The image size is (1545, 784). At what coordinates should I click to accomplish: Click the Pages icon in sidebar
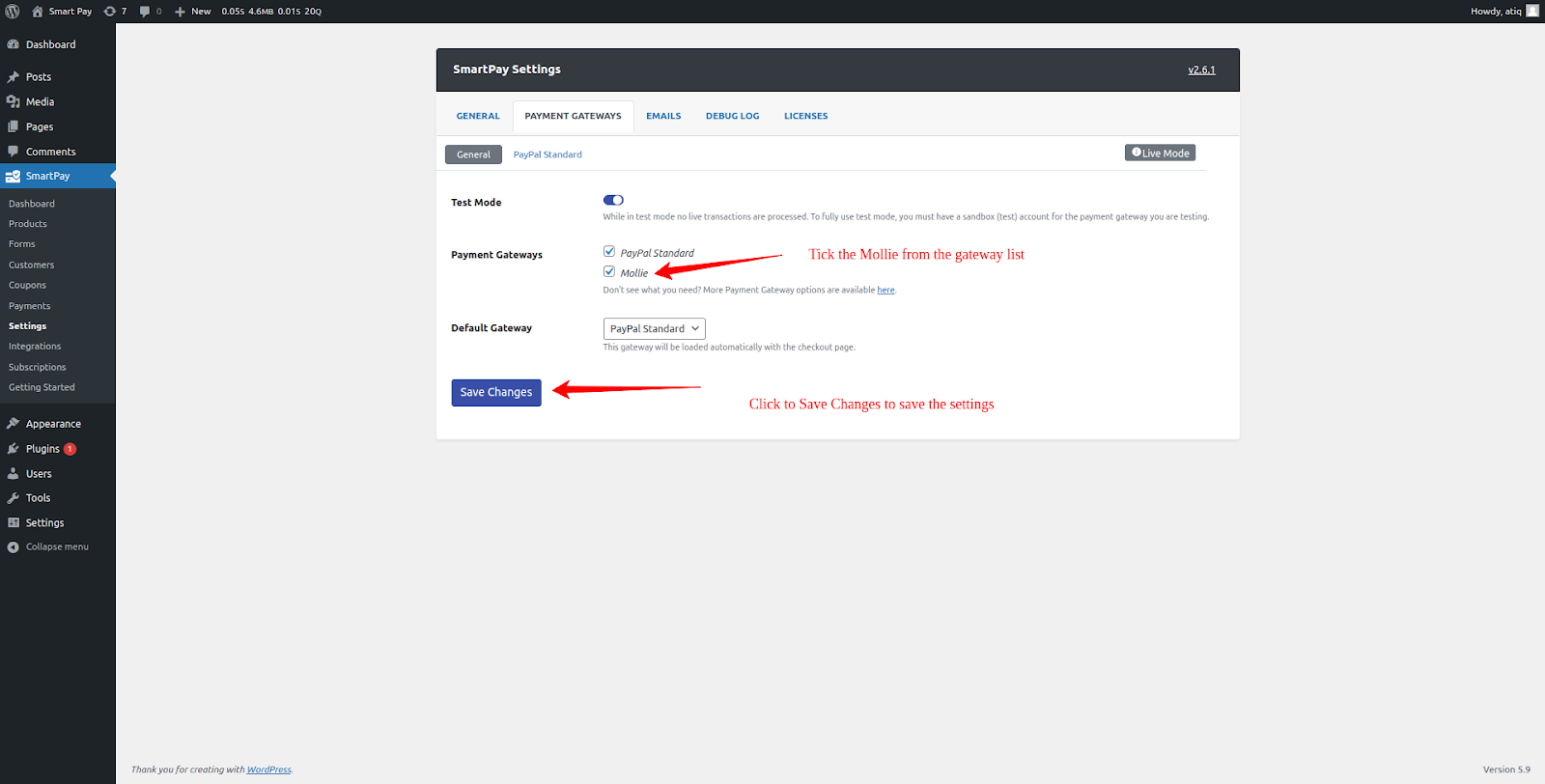[14, 126]
